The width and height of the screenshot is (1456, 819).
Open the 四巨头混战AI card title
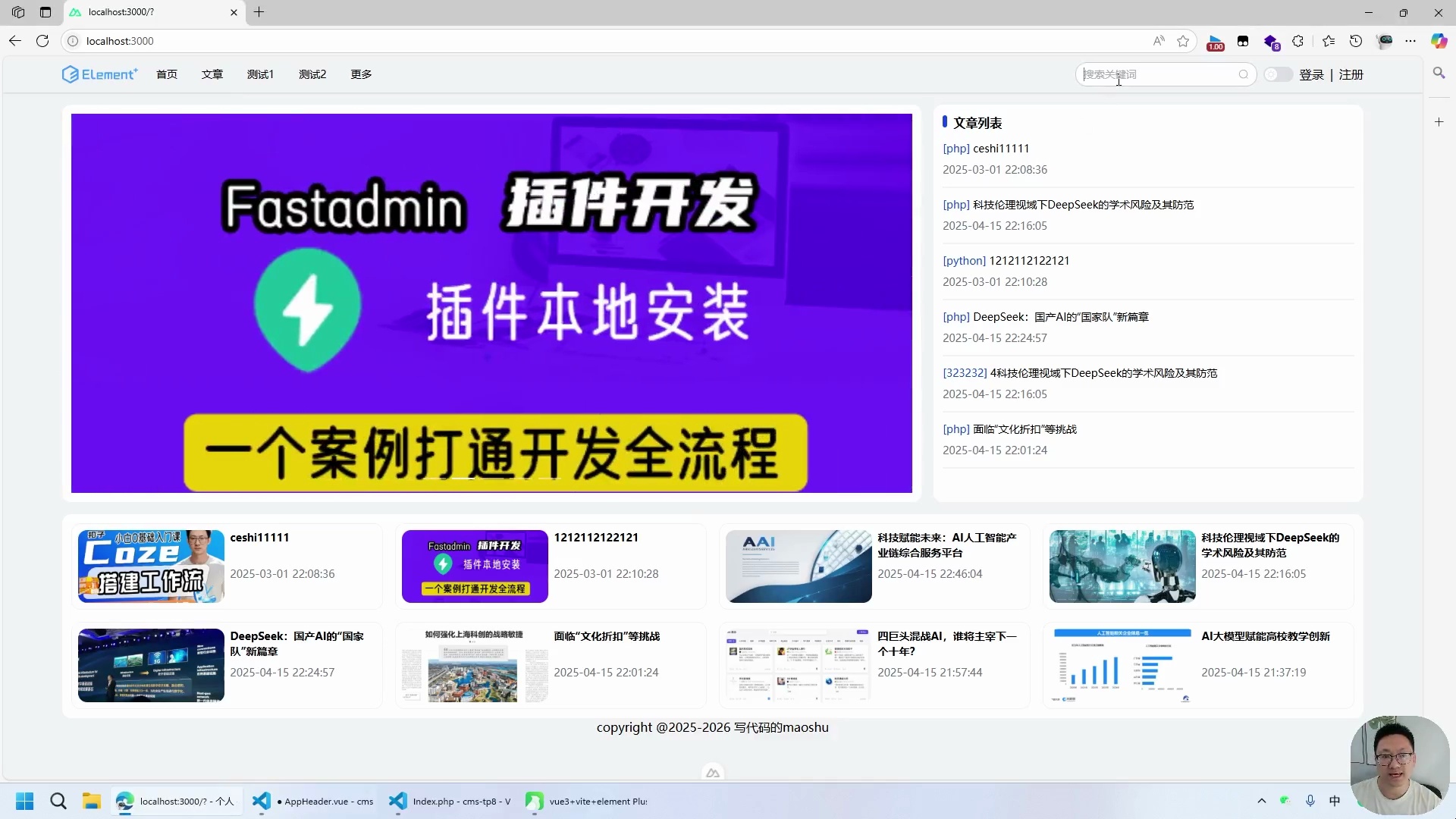point(946,644)
